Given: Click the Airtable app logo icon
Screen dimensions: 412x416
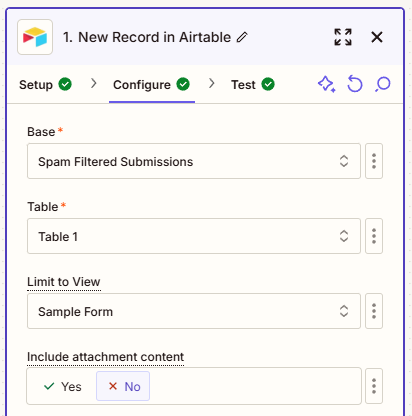Looking at the screenshot, I should (x=35, y=37).
